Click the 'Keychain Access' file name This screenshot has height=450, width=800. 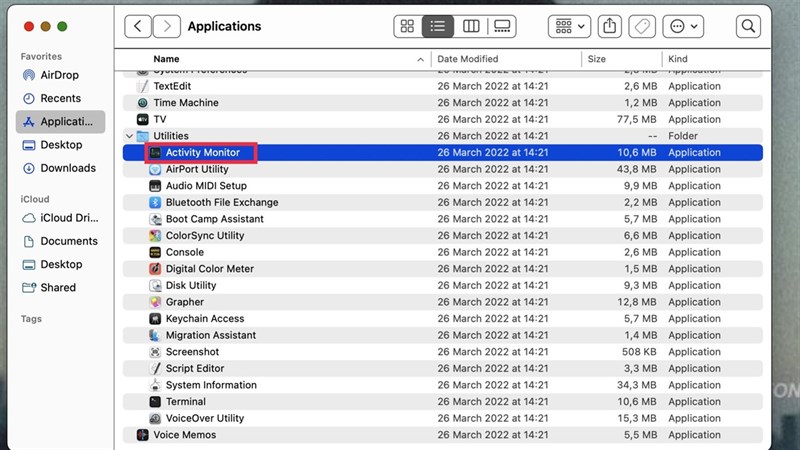click(205, 318)
